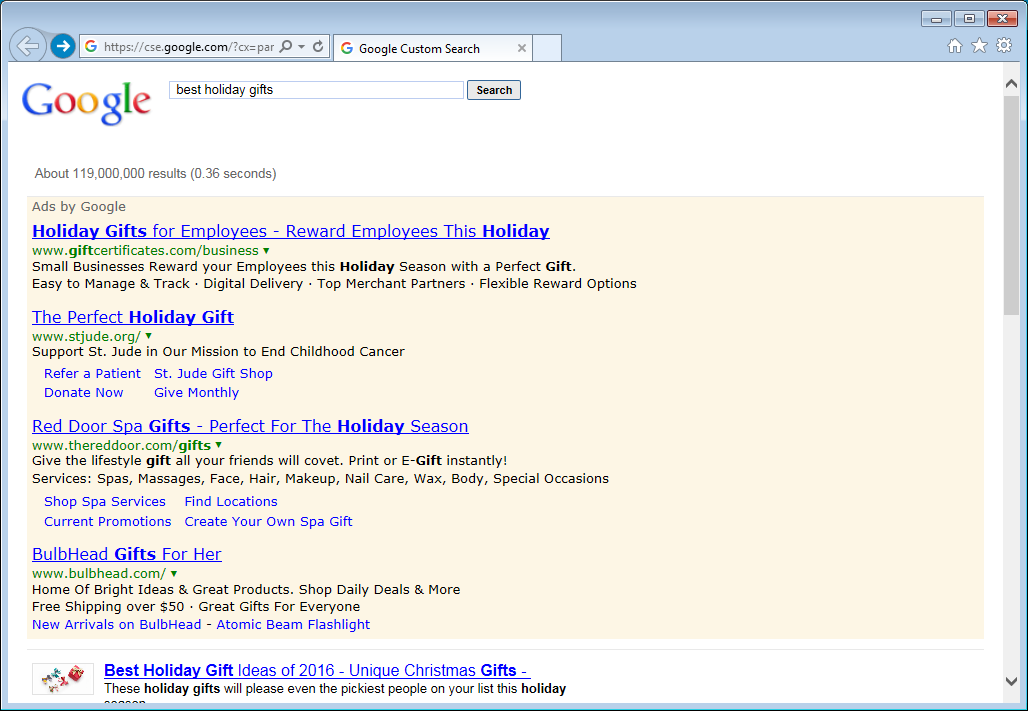Open the Tools gear icon
This screenshot has width=1028, height=711.
tap(1004, 45)
